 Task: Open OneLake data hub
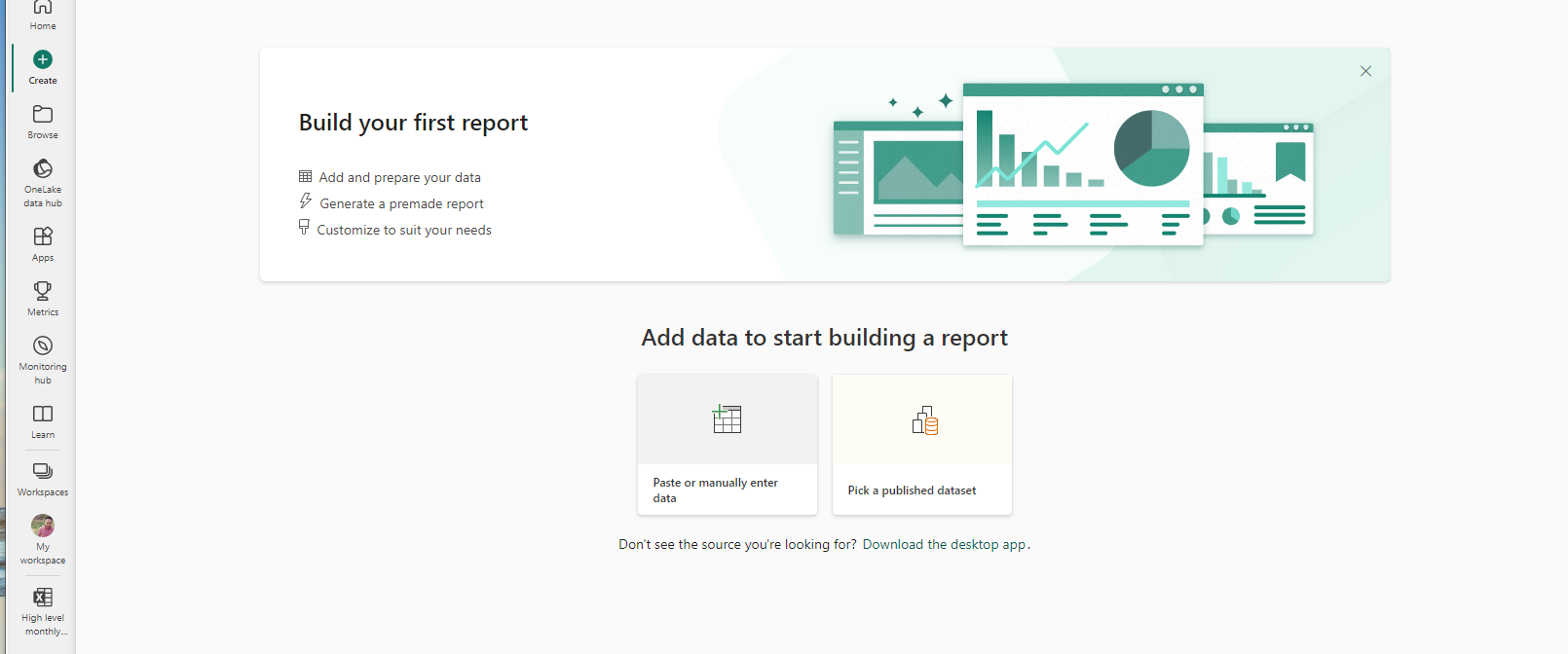click(x=43, y=183)
